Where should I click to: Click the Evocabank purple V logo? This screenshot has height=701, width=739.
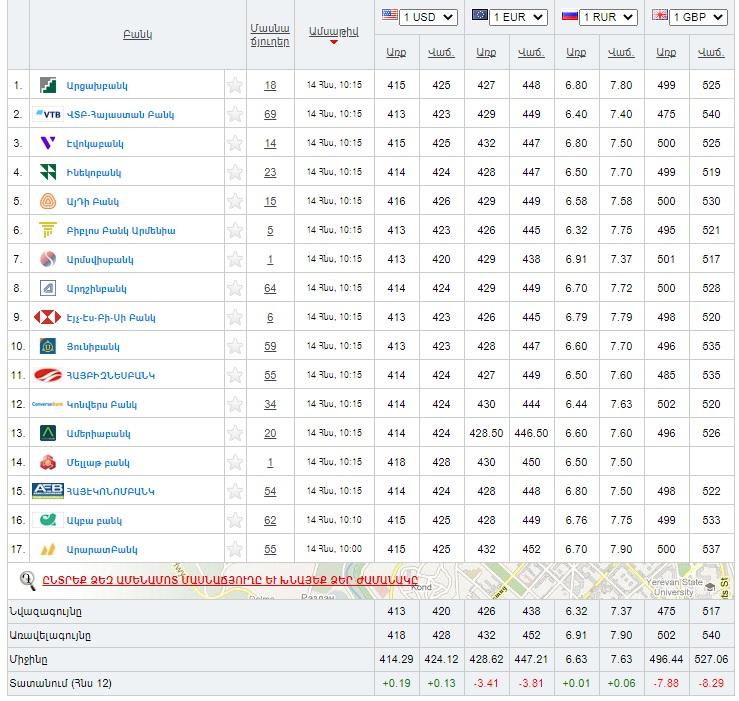point(47,144)
